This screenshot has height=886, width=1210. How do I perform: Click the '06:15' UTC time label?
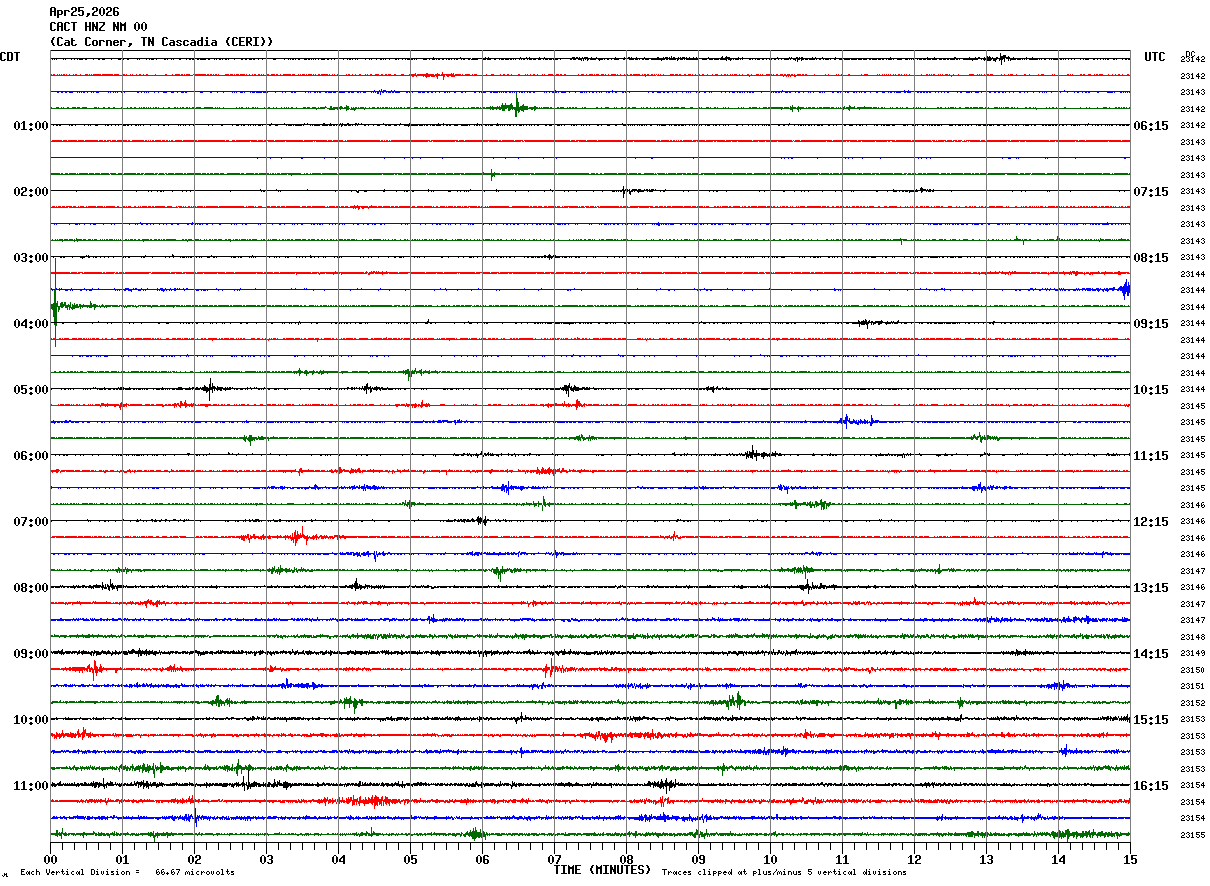[x=1151, y=126]
